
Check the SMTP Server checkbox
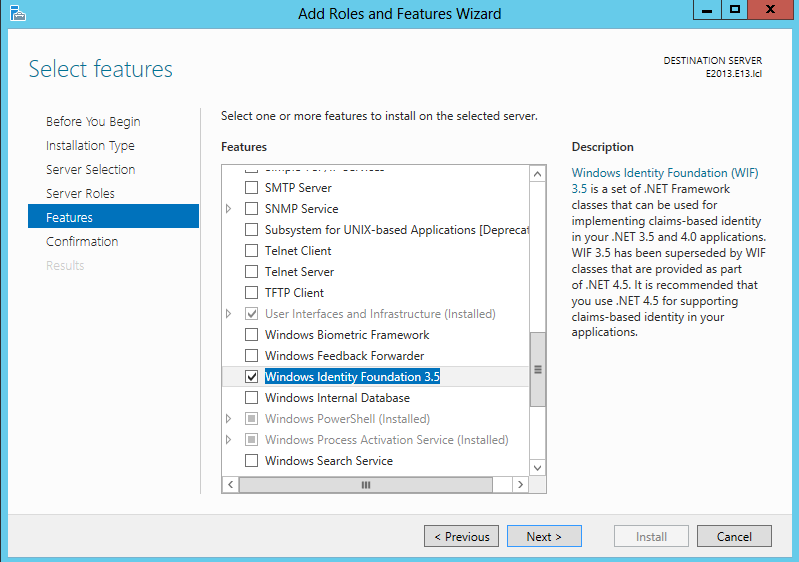point(251,188)
